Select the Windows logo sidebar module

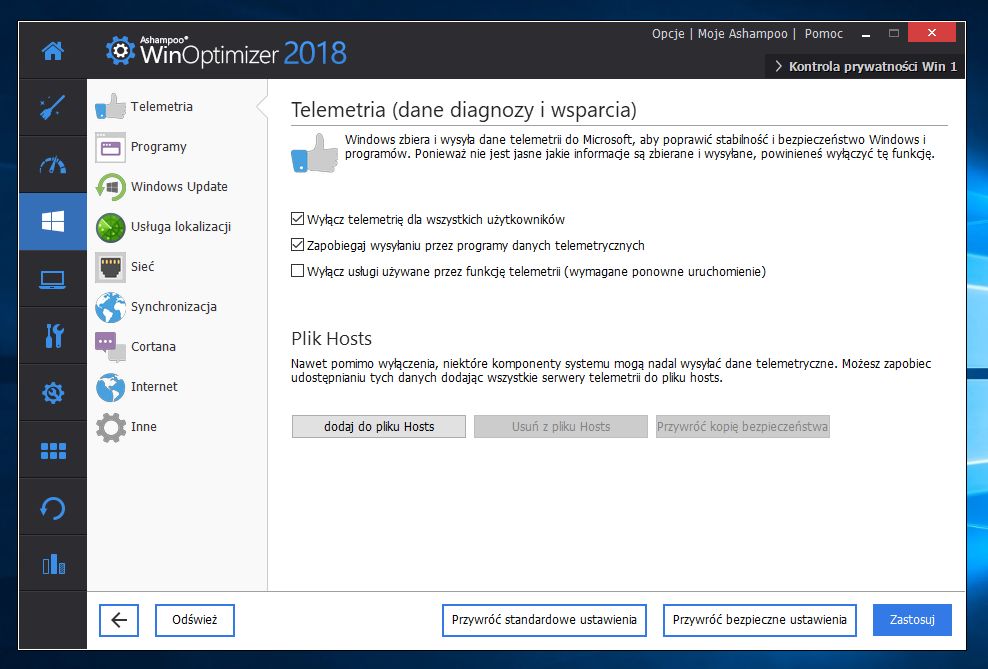coord(53,222)
